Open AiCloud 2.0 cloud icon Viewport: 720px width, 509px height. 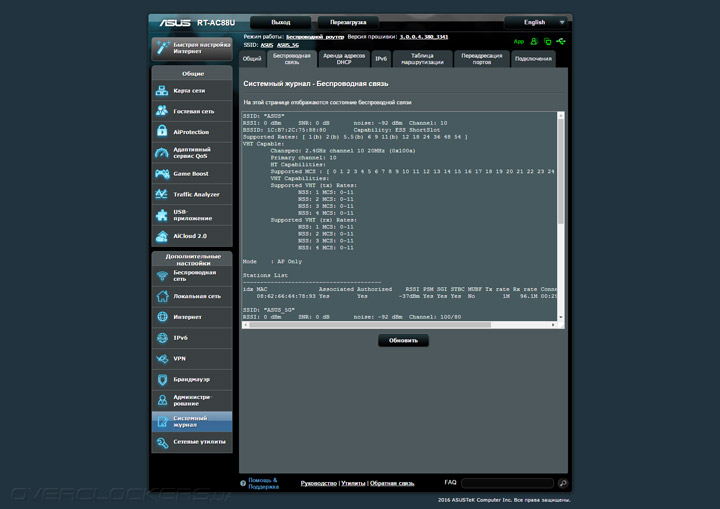click(x=163, y=236)
